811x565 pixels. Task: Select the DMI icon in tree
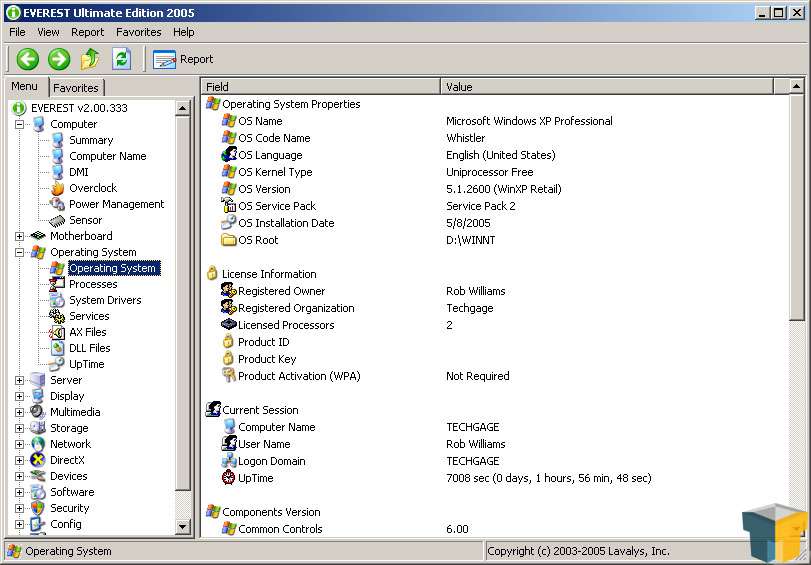[x=57, y=172]
